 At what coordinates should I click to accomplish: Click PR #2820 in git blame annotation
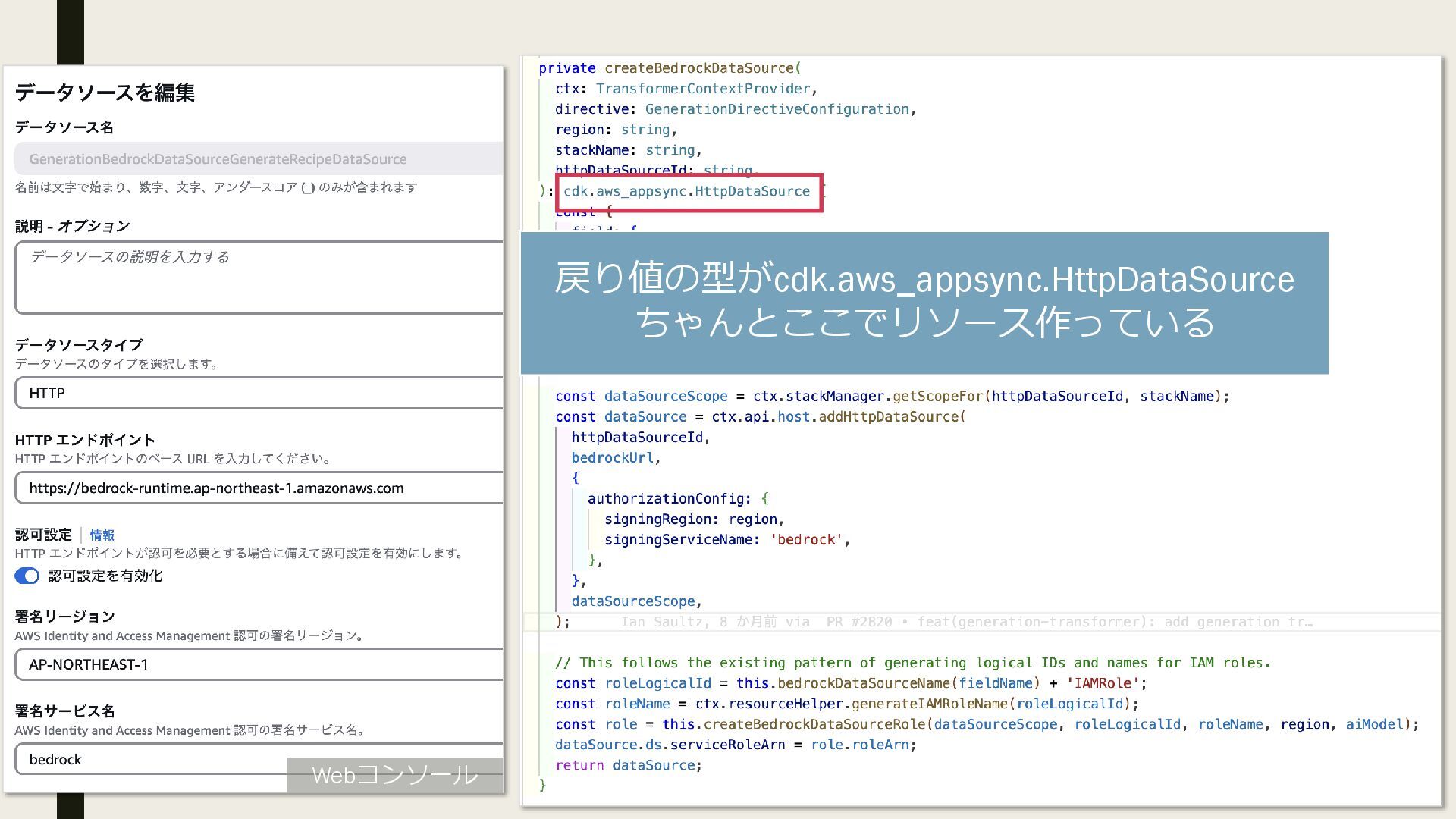858,622
